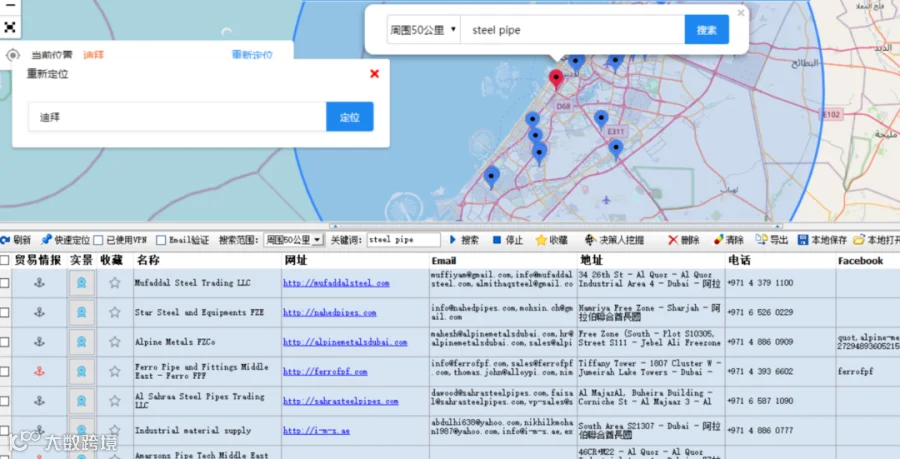Click the 关键词 keyword input field
This screenshot has height=459, width=900.
pyautogui.click(x=404, y=240)
